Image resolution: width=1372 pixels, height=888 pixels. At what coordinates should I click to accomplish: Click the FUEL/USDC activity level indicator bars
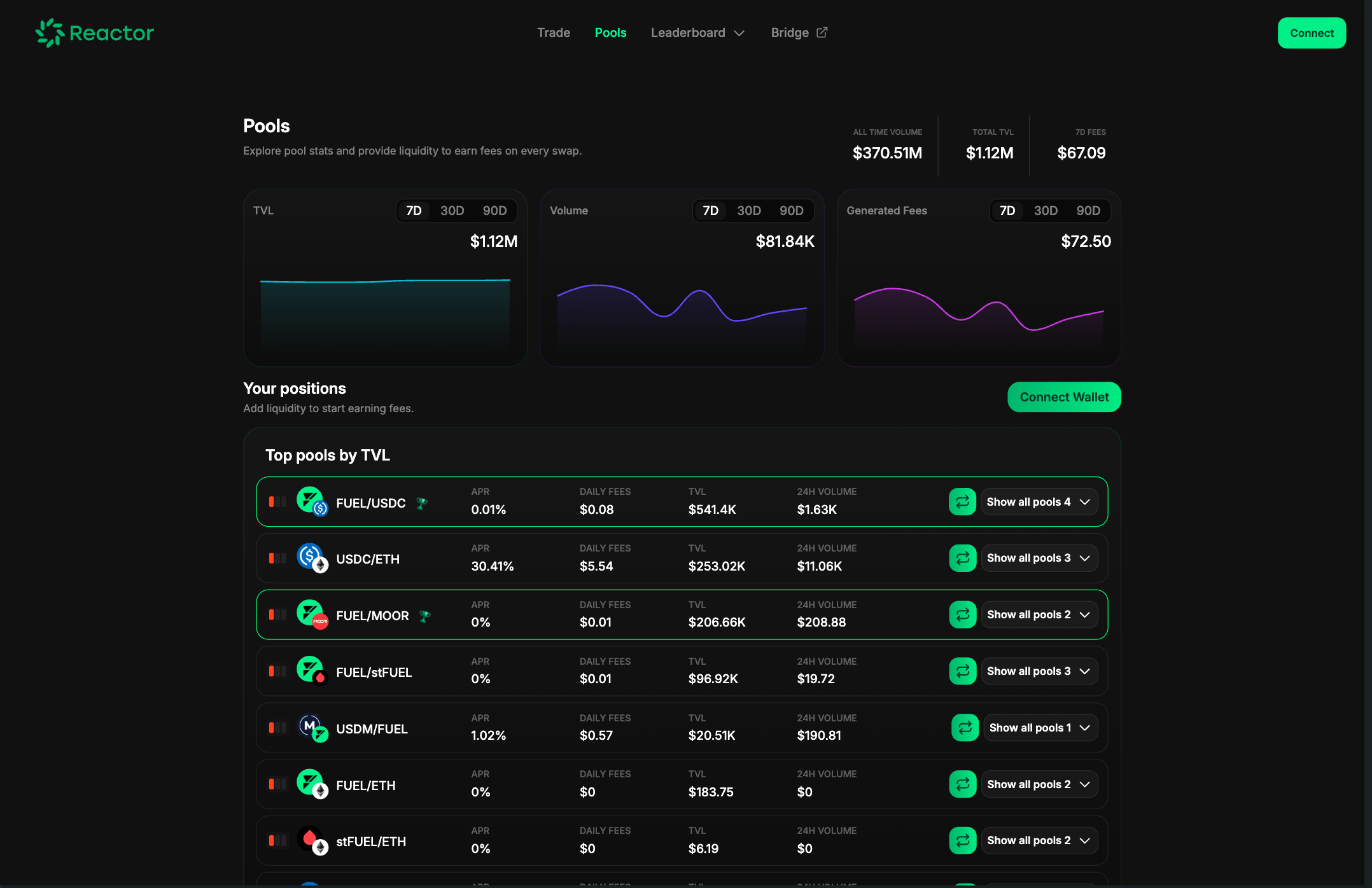click(277, 502)
